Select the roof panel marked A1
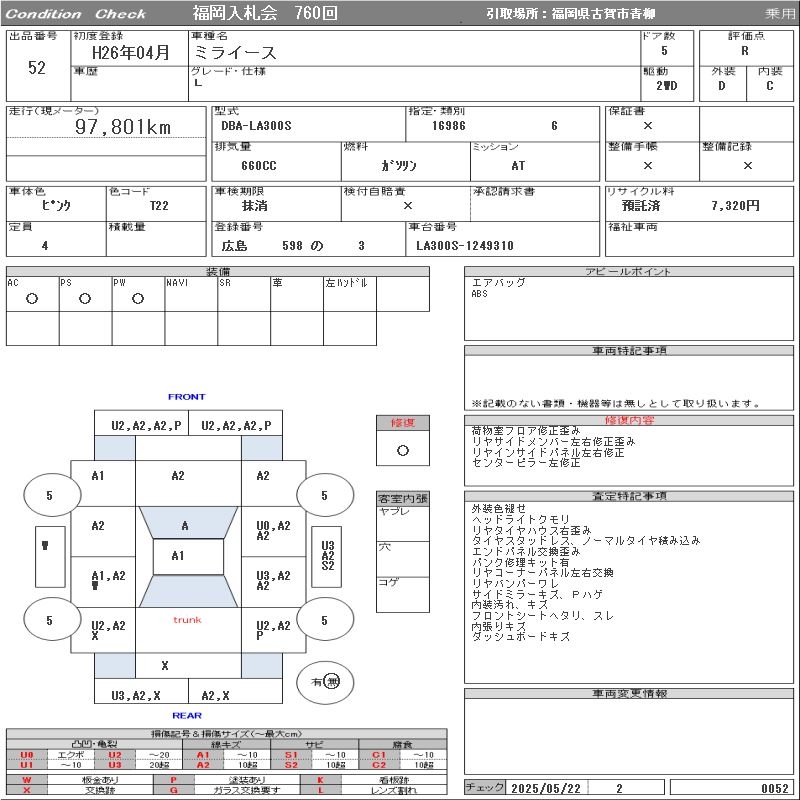The height and width of the screenshot is (800, 800). click(x=179, y=556)
